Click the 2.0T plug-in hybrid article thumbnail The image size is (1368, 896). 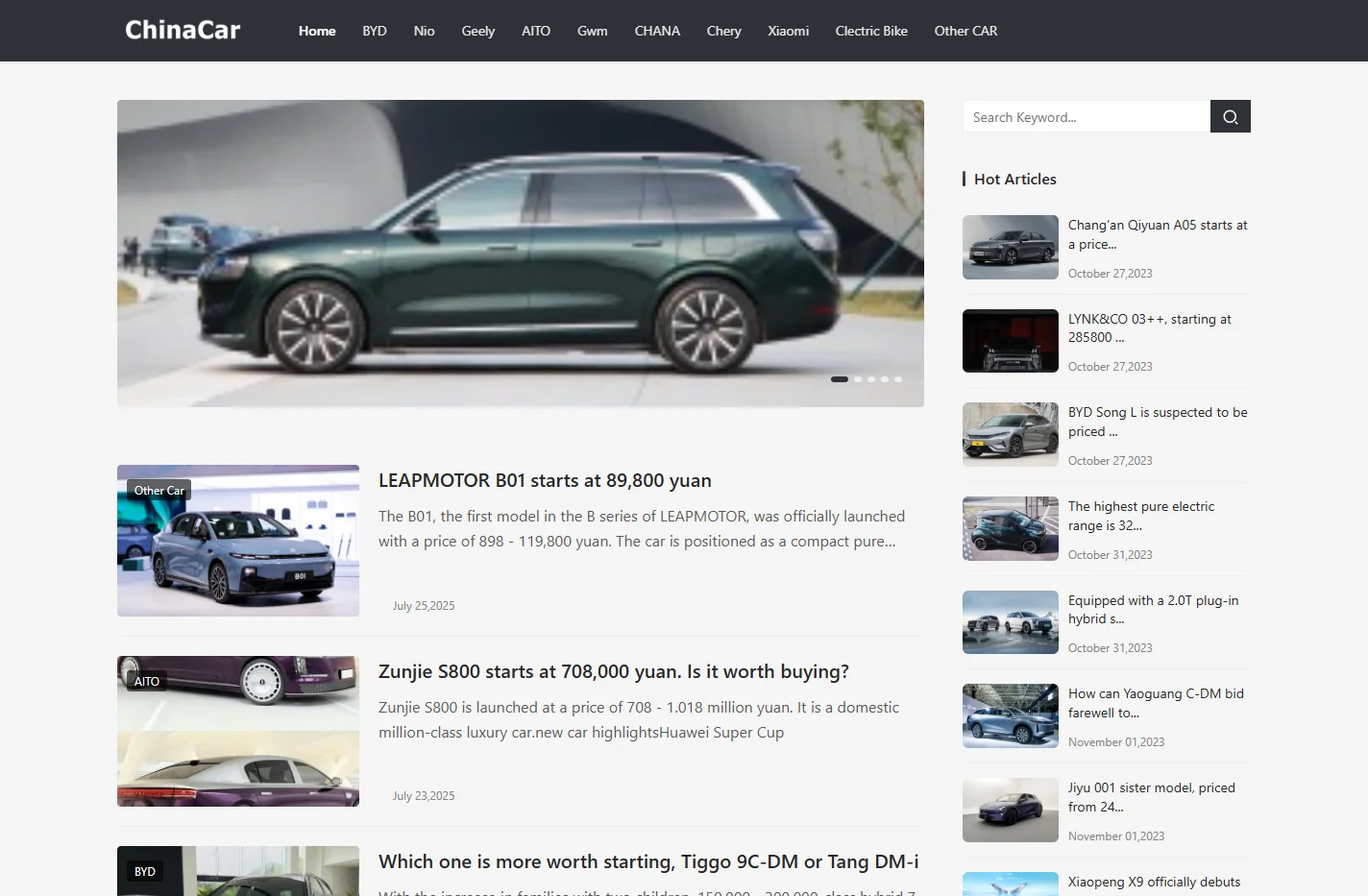1011,622
